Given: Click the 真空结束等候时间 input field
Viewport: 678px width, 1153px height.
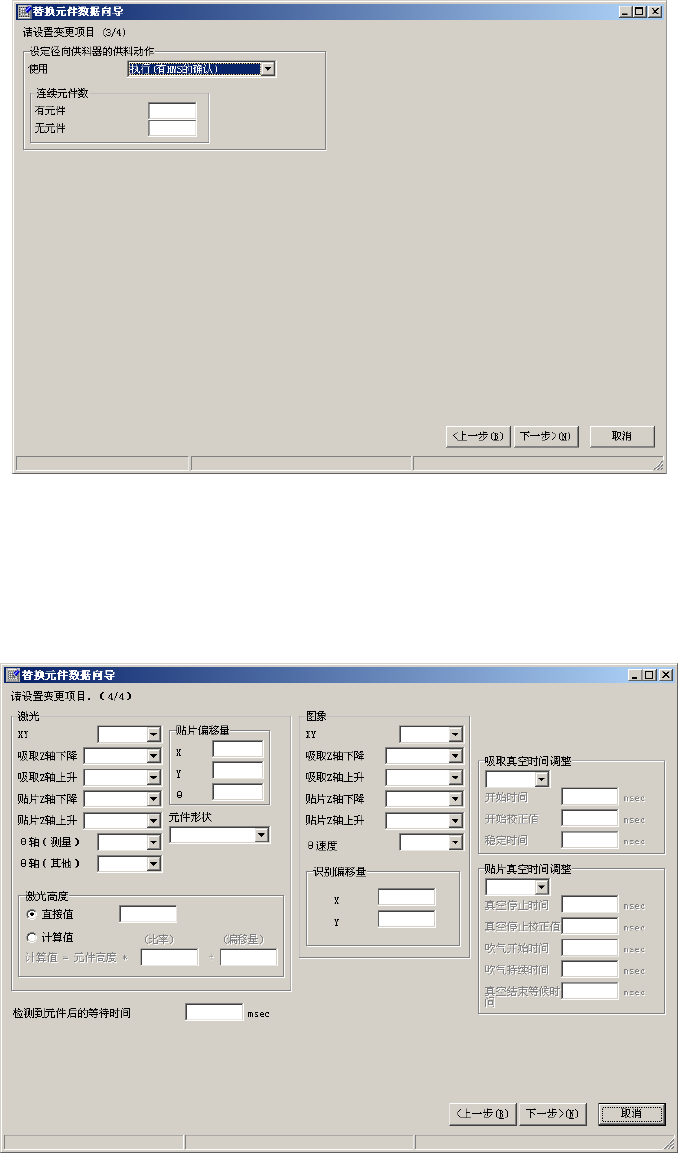Looking at the screenshot, I should coord(590,991).
